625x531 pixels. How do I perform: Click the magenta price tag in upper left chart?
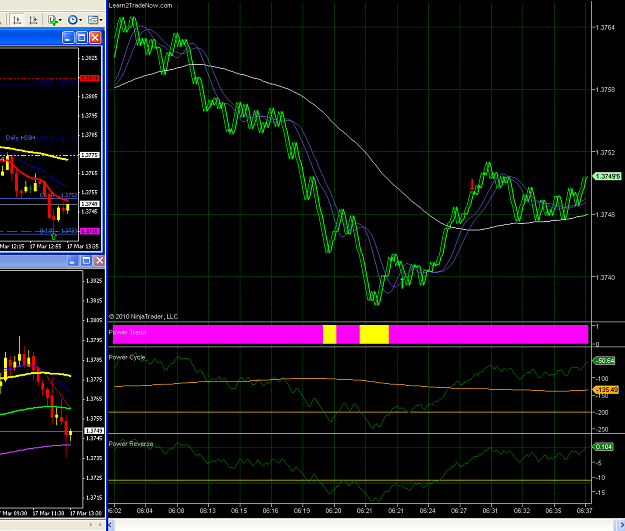(90, 231)
